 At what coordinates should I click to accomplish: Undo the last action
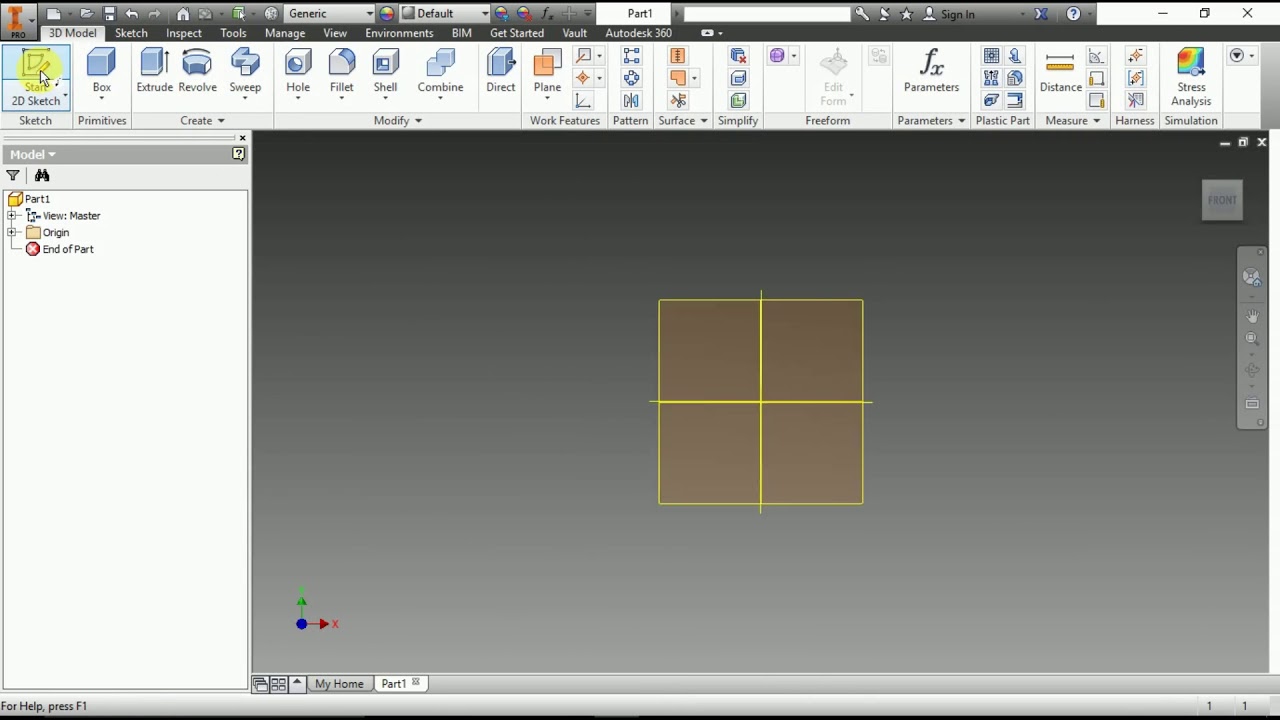coord(132,14)
